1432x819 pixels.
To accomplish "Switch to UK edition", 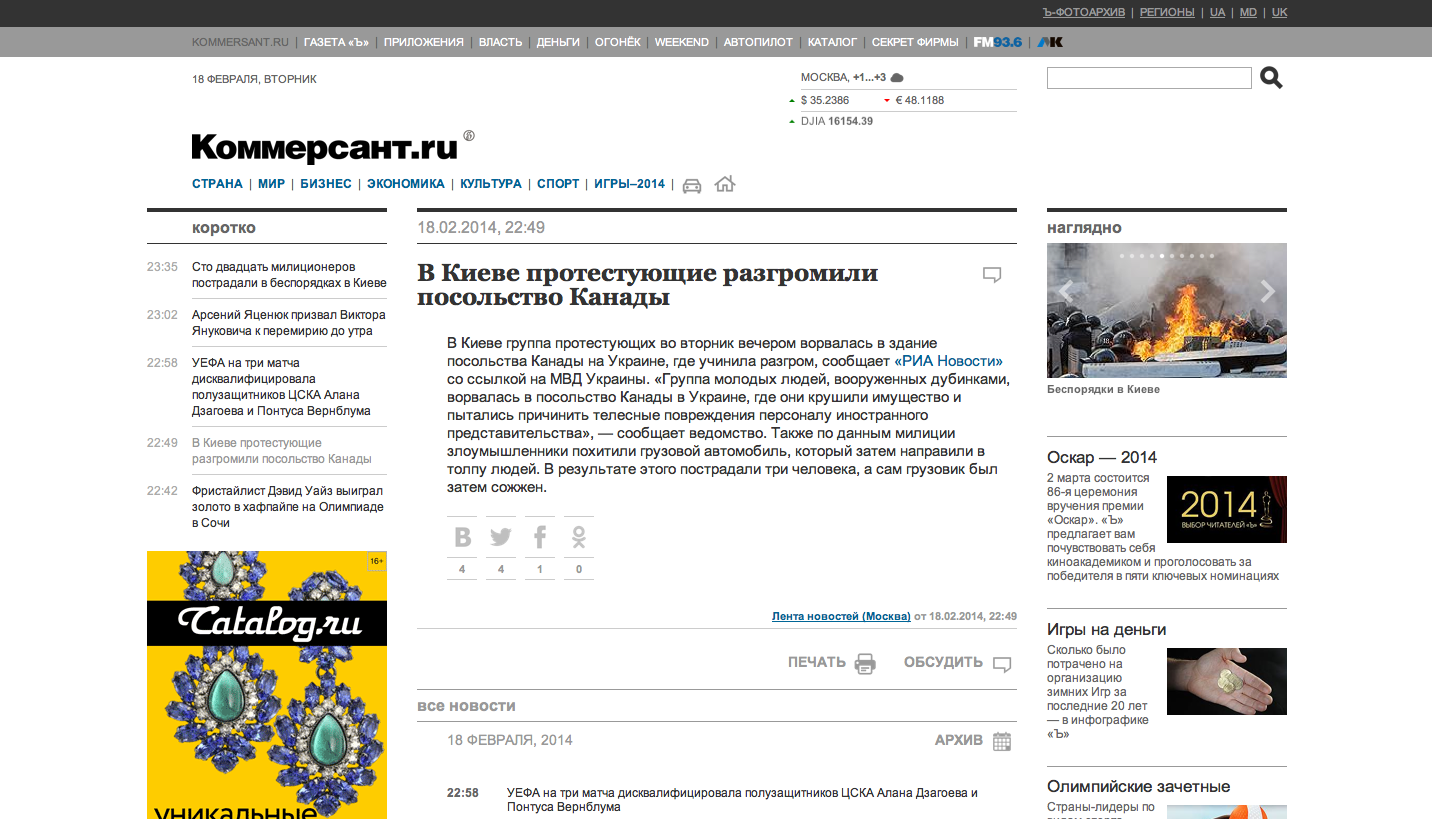I will point(1279,12).
